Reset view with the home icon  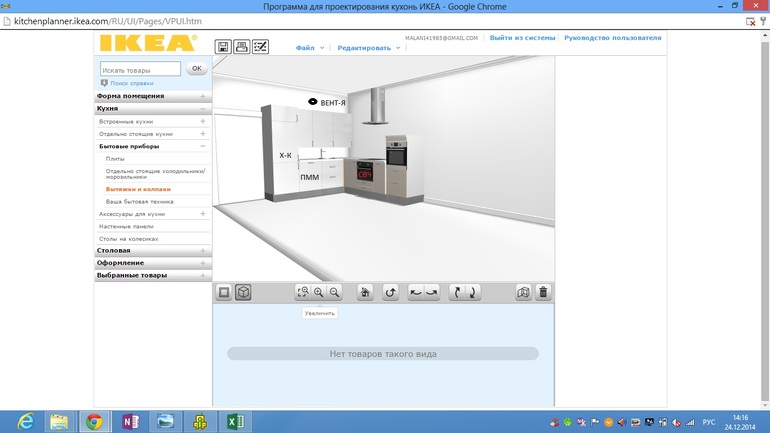pyautogui.click(x=366, y=292)
